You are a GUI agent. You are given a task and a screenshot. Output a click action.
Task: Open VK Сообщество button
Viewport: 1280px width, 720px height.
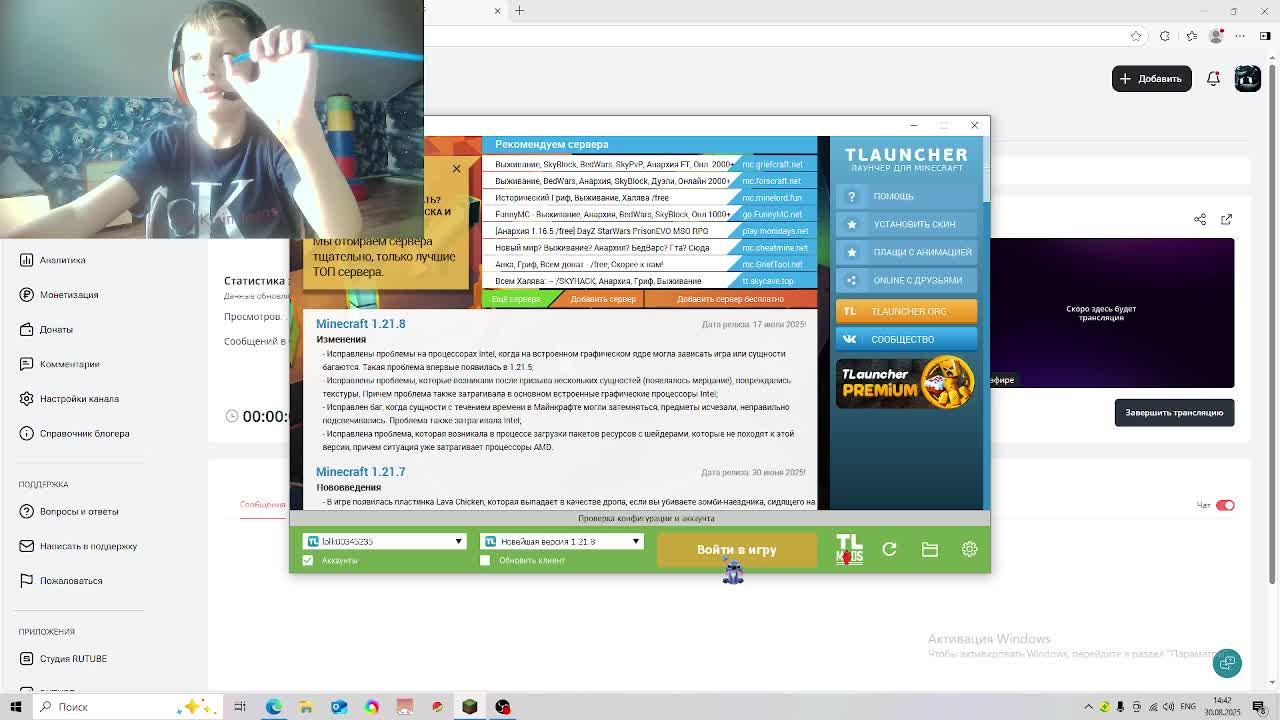point(906,339)
